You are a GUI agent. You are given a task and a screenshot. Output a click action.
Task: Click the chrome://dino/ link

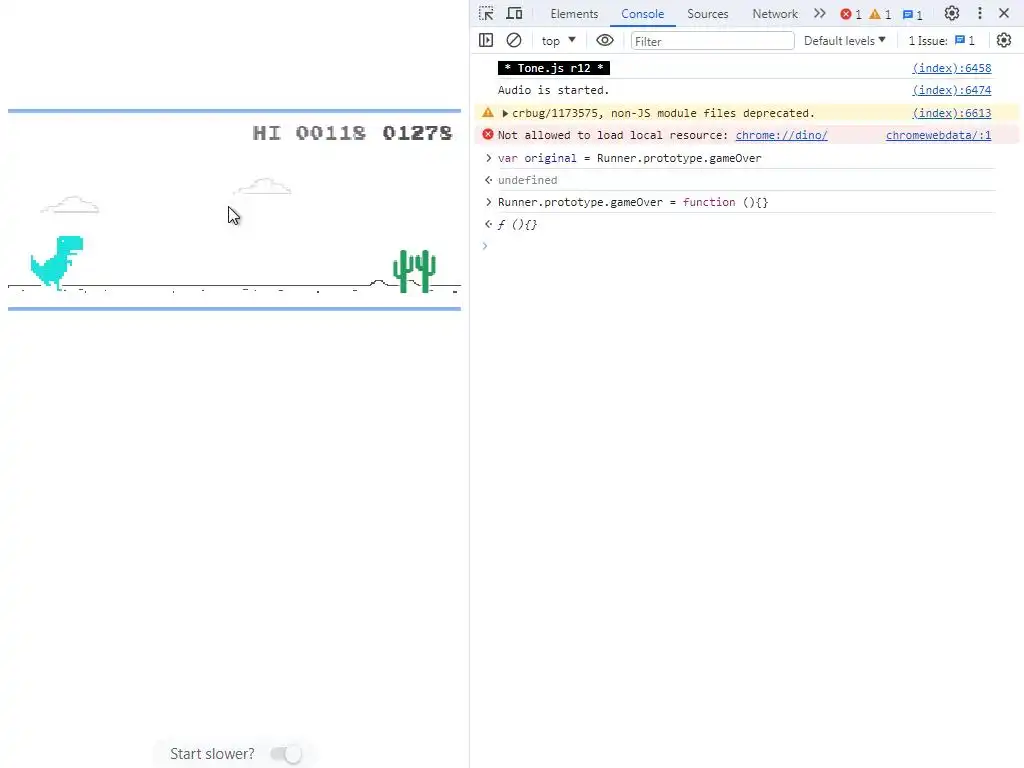[781, 135]
